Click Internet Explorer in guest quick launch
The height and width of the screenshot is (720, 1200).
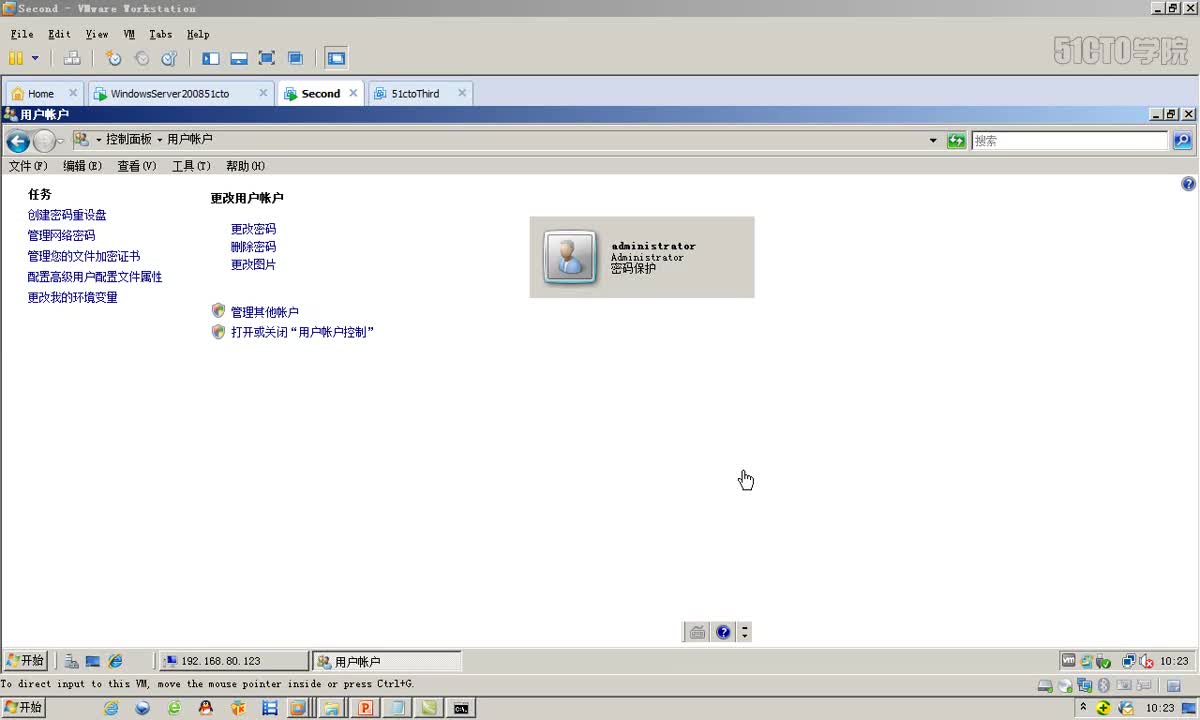coord(116,661)
